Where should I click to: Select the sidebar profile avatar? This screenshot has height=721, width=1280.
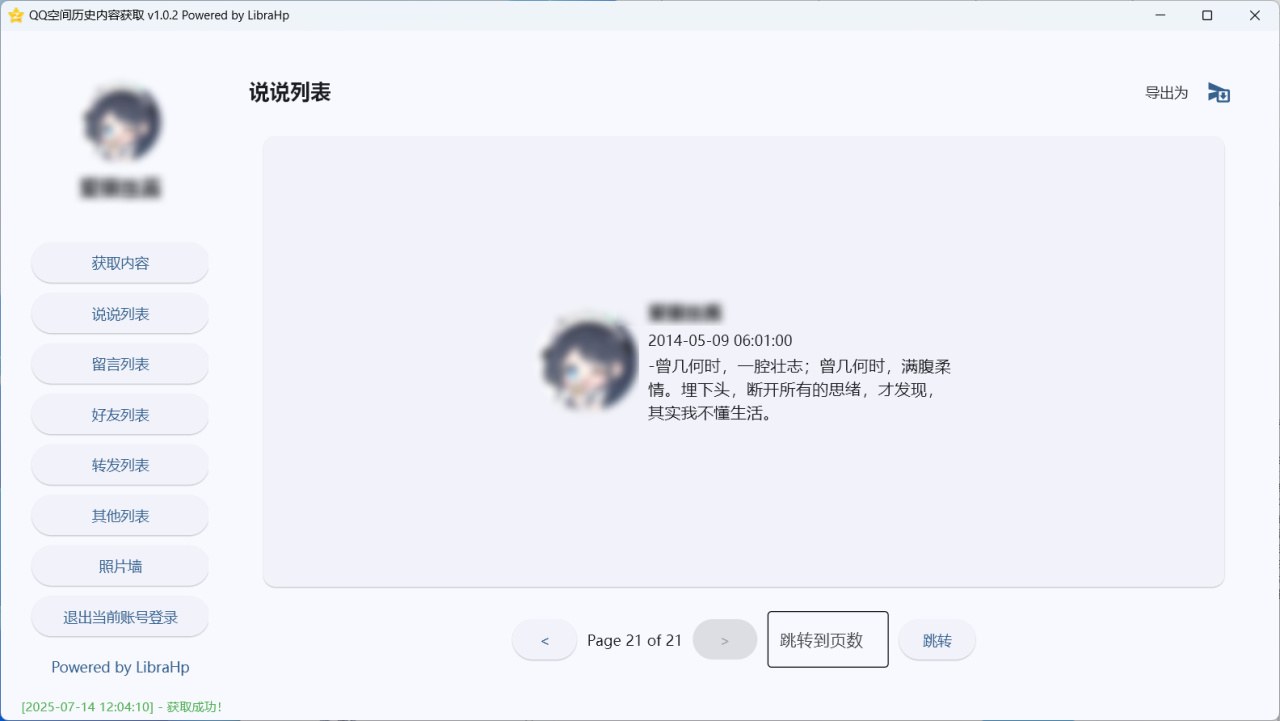click(121, 124)
